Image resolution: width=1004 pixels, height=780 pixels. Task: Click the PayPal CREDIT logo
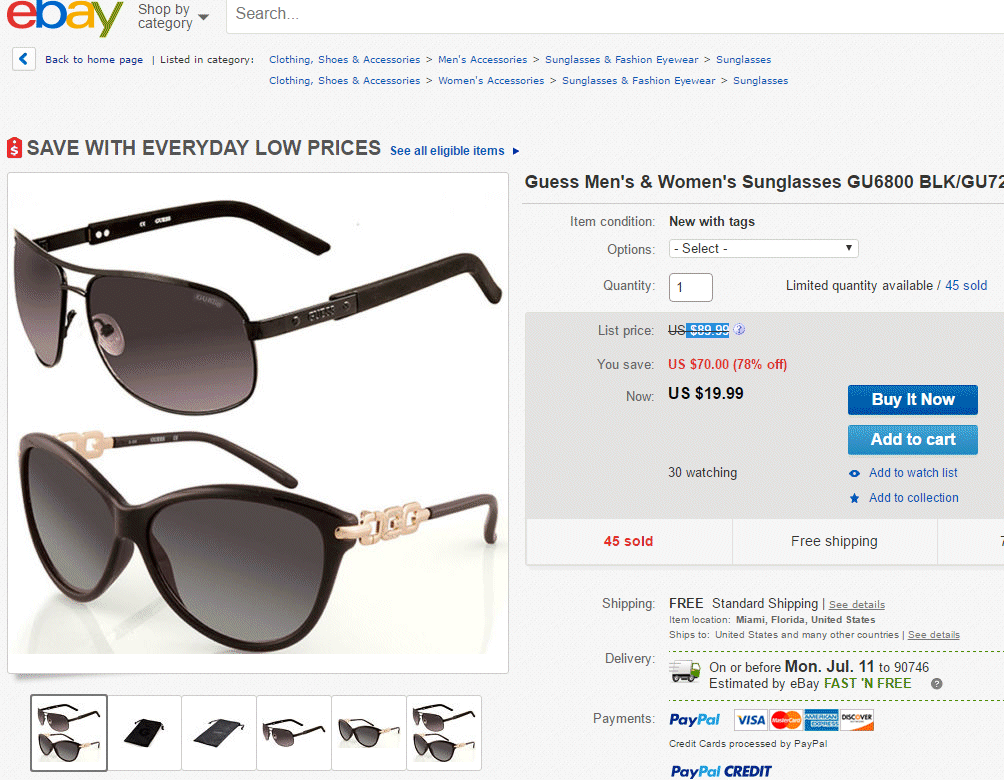[x=720, y=770]
